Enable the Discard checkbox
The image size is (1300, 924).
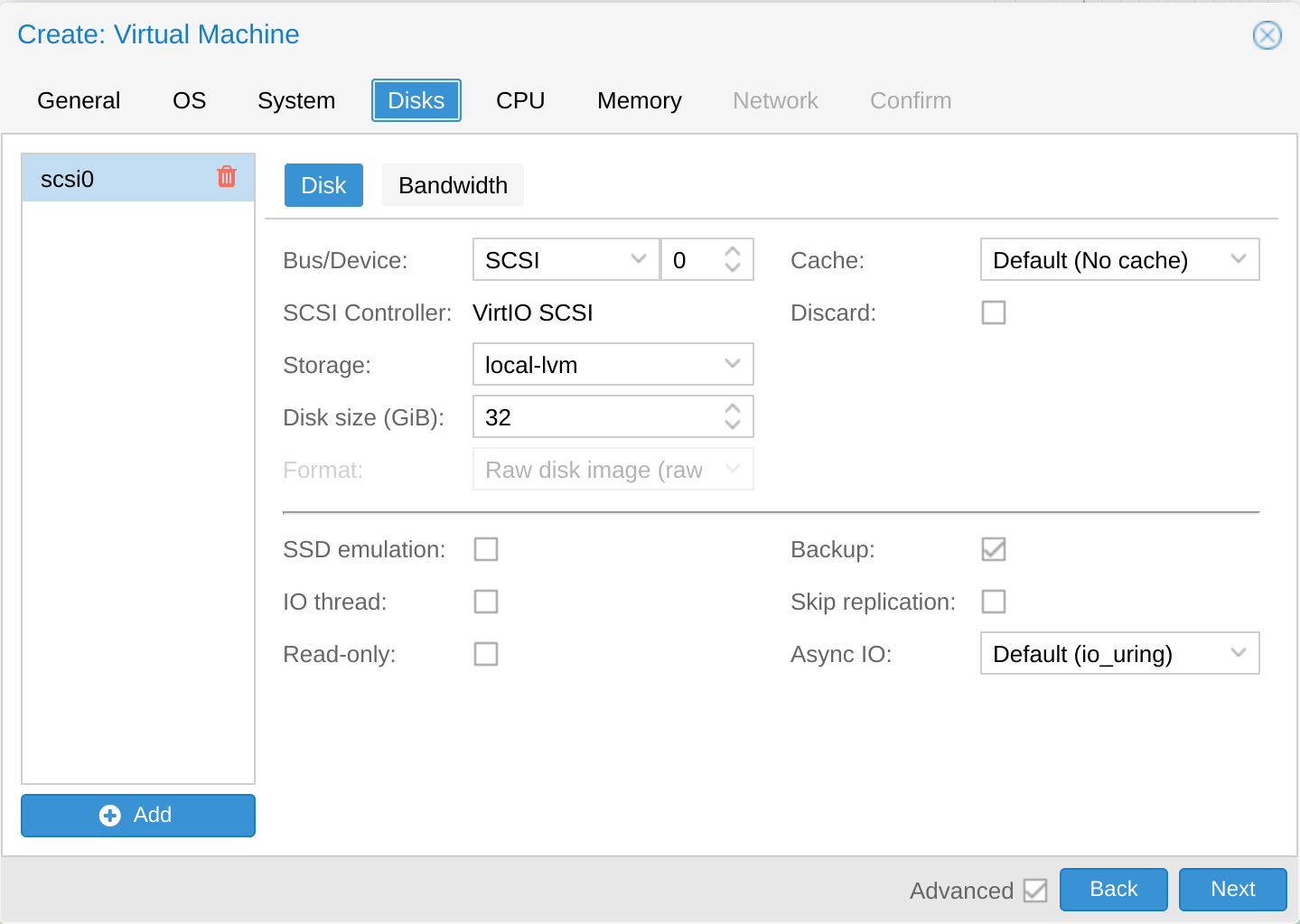coord(993,313)
